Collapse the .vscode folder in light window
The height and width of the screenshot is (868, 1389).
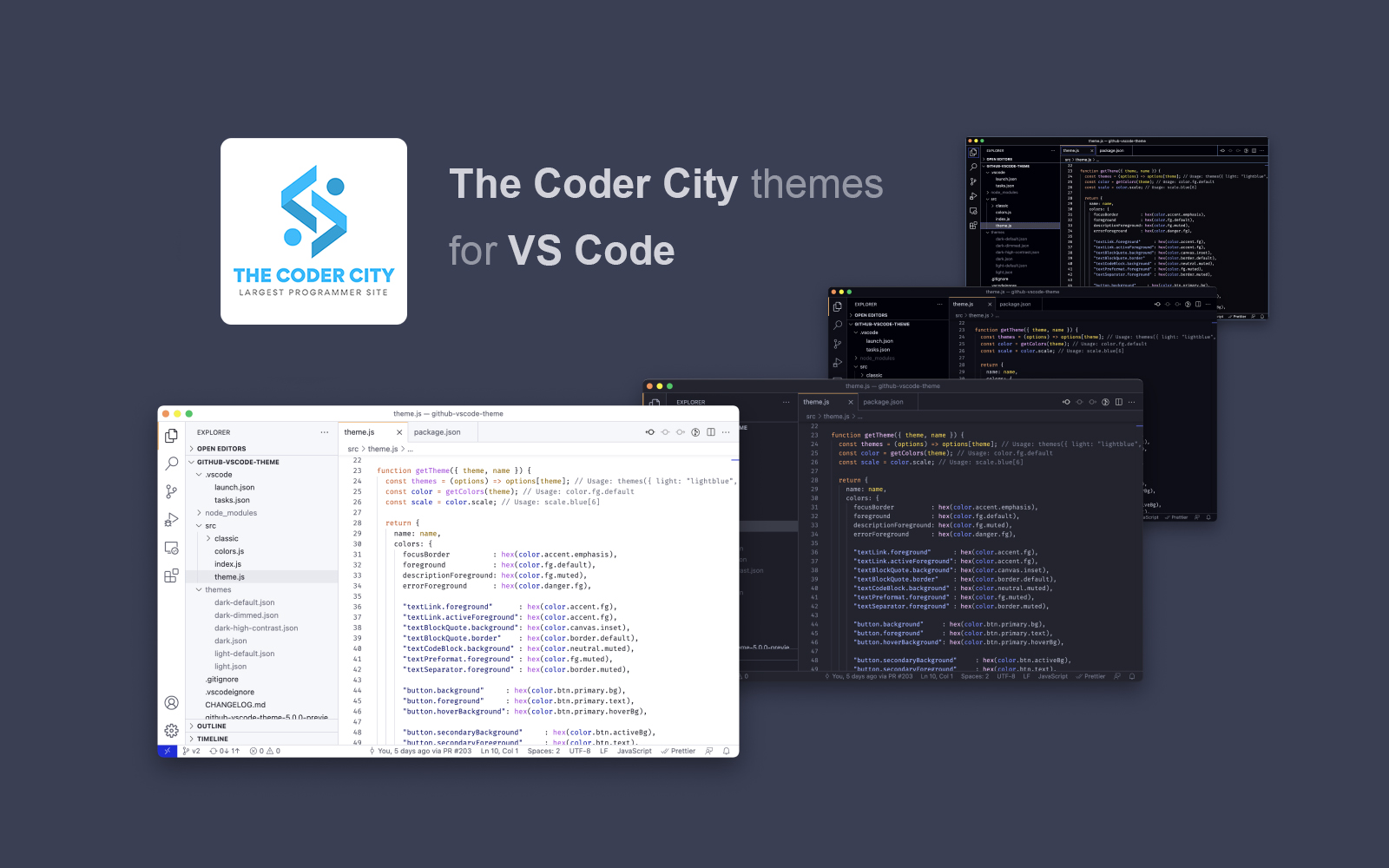click(262, 475)
